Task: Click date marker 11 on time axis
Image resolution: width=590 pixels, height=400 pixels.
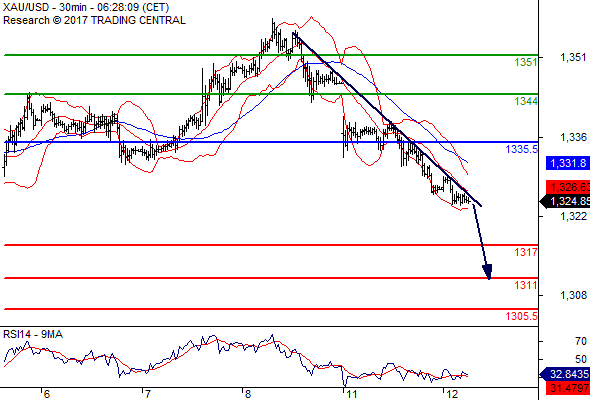Action: point(351,394)
